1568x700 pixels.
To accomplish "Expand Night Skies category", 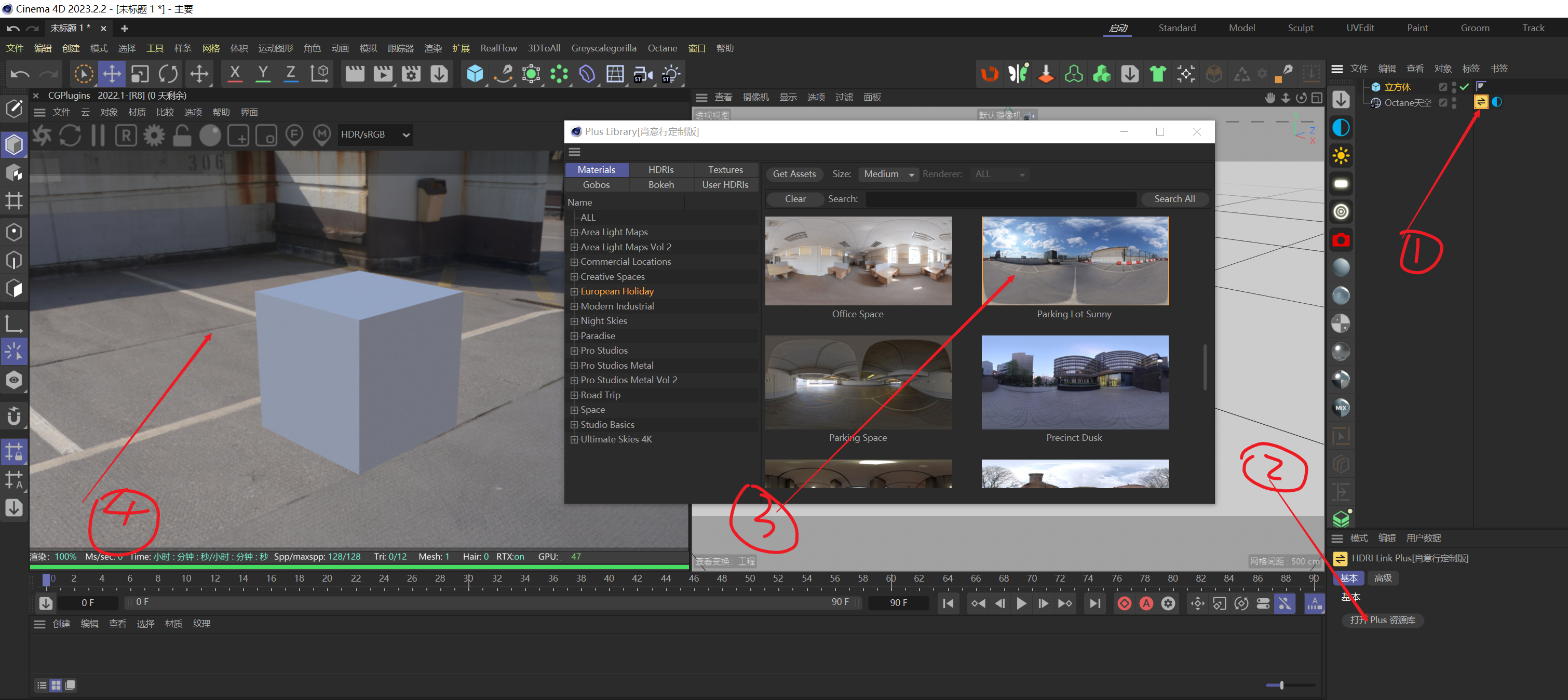I will [573, 321].
